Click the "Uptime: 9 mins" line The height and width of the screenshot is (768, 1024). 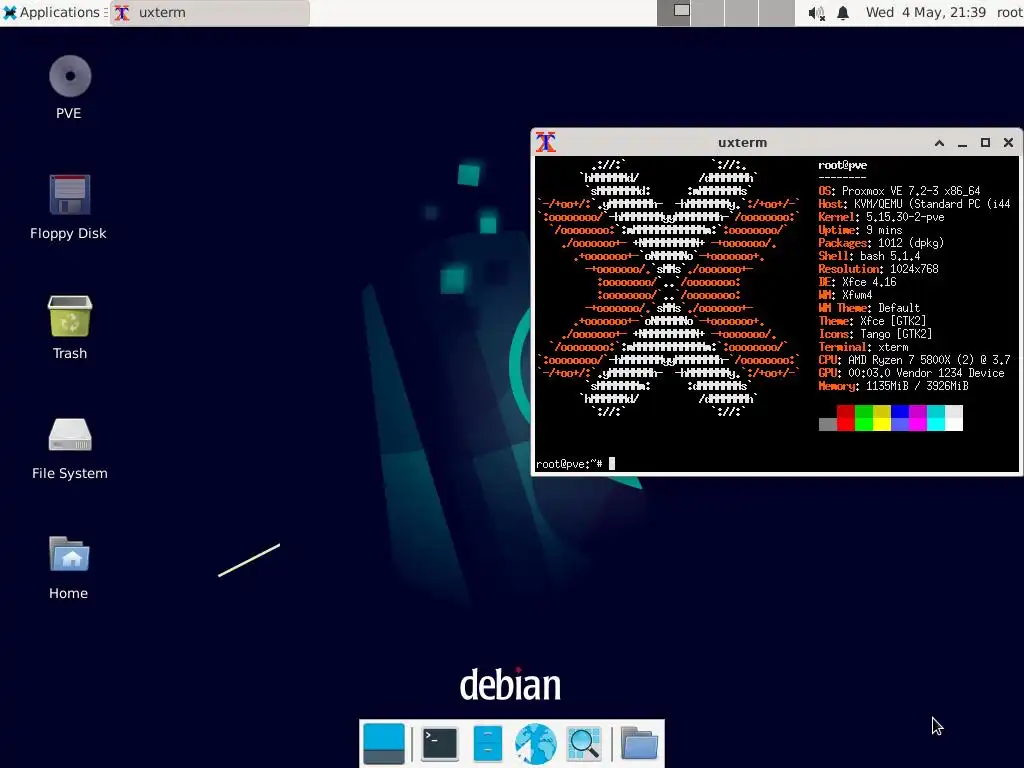(860, 230)
